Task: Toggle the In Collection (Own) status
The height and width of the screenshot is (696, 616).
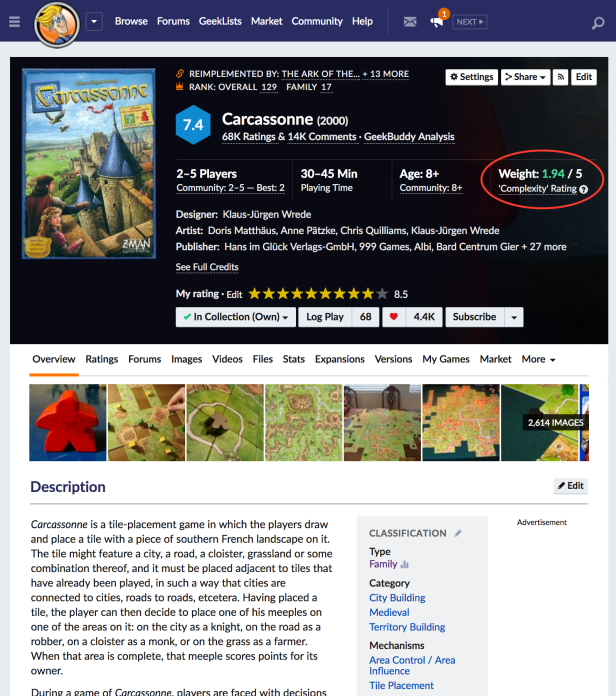Action: point(236,317)
